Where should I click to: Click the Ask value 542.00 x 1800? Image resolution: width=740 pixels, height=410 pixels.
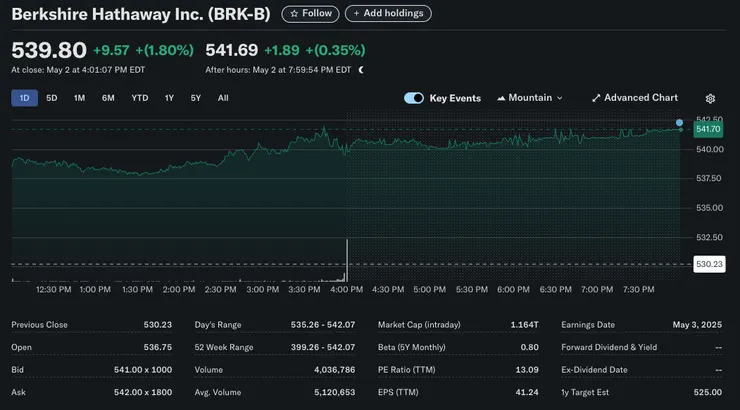[143, 393]
